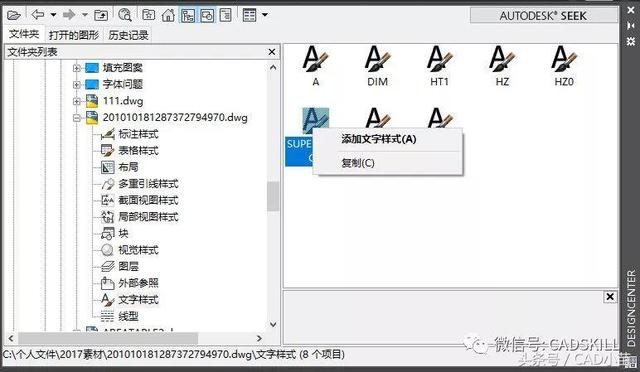
Task: Click the file path in status bar
Action: pyautogui.click(x=173, y=354)
